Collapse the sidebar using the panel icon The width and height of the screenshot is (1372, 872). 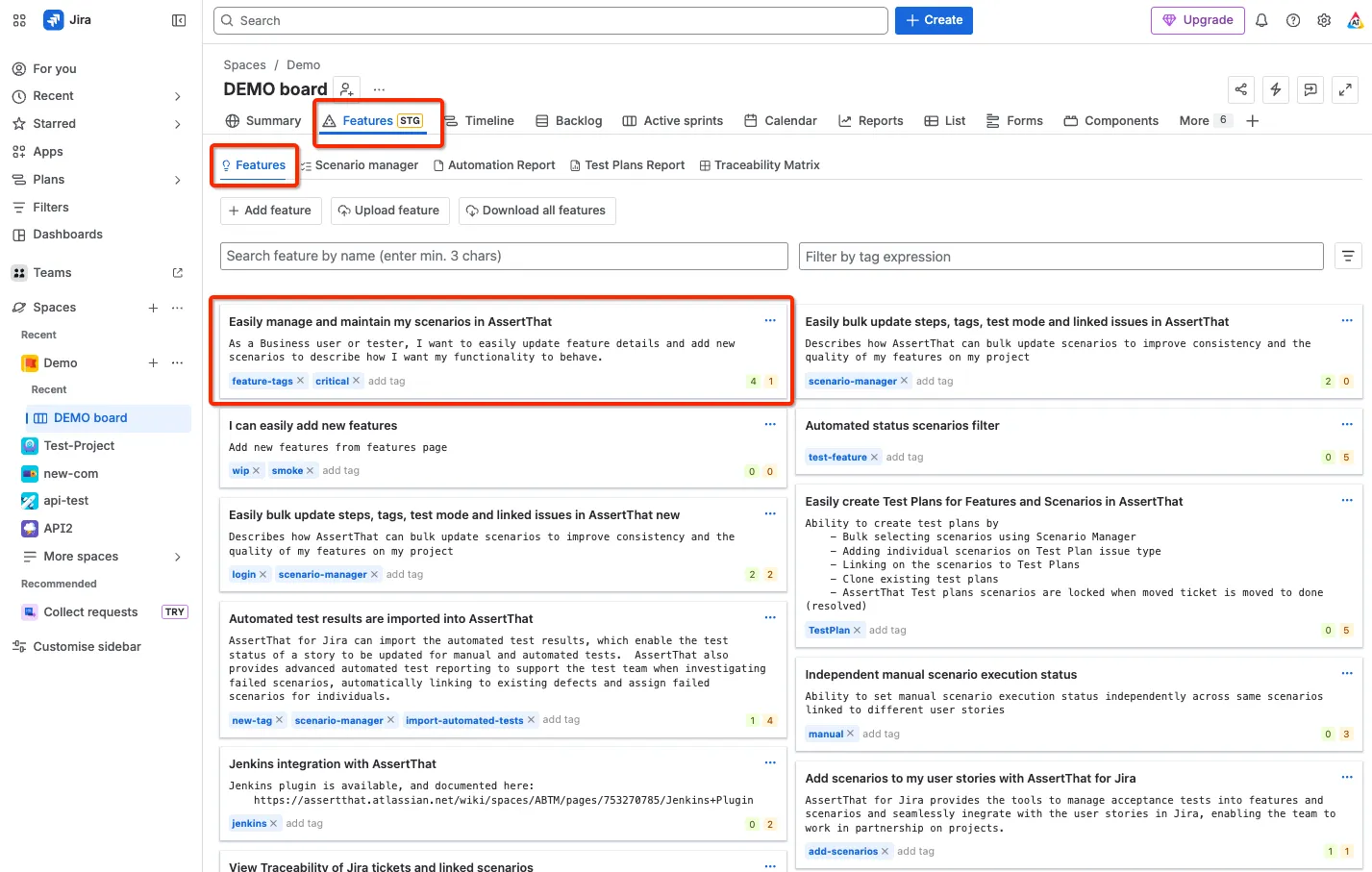point(179,20)
